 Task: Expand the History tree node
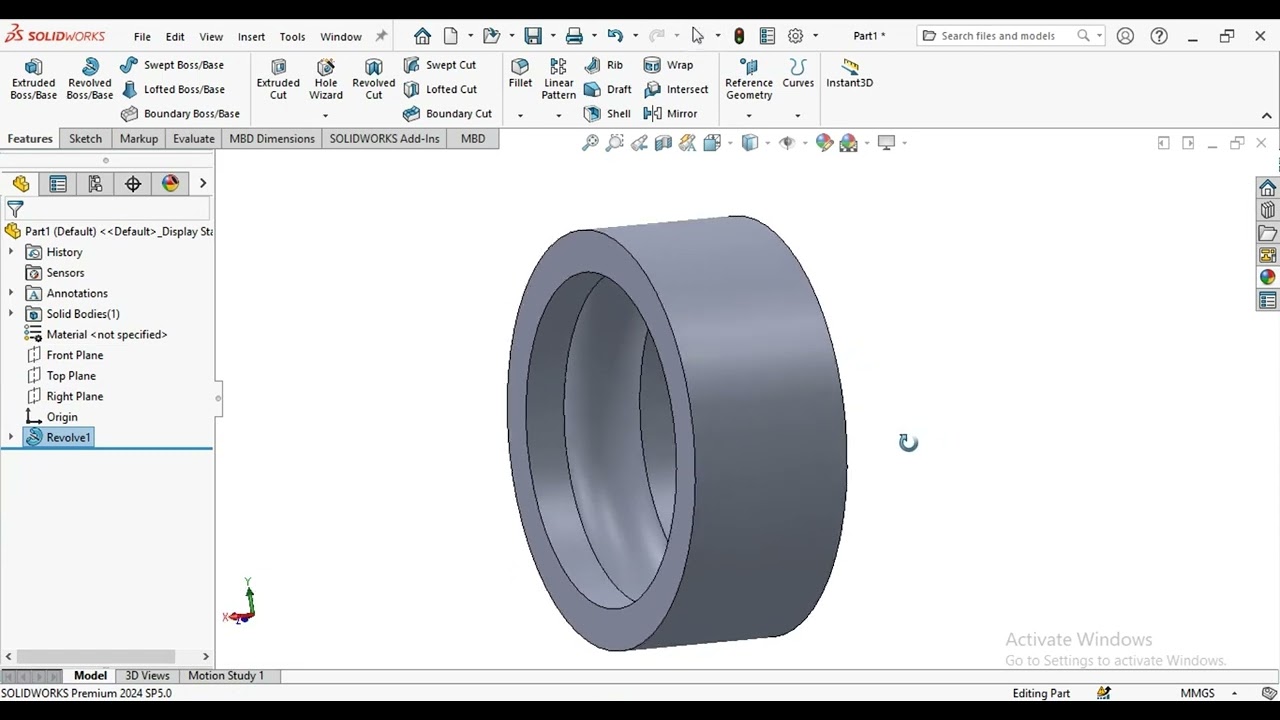(11, 252)
